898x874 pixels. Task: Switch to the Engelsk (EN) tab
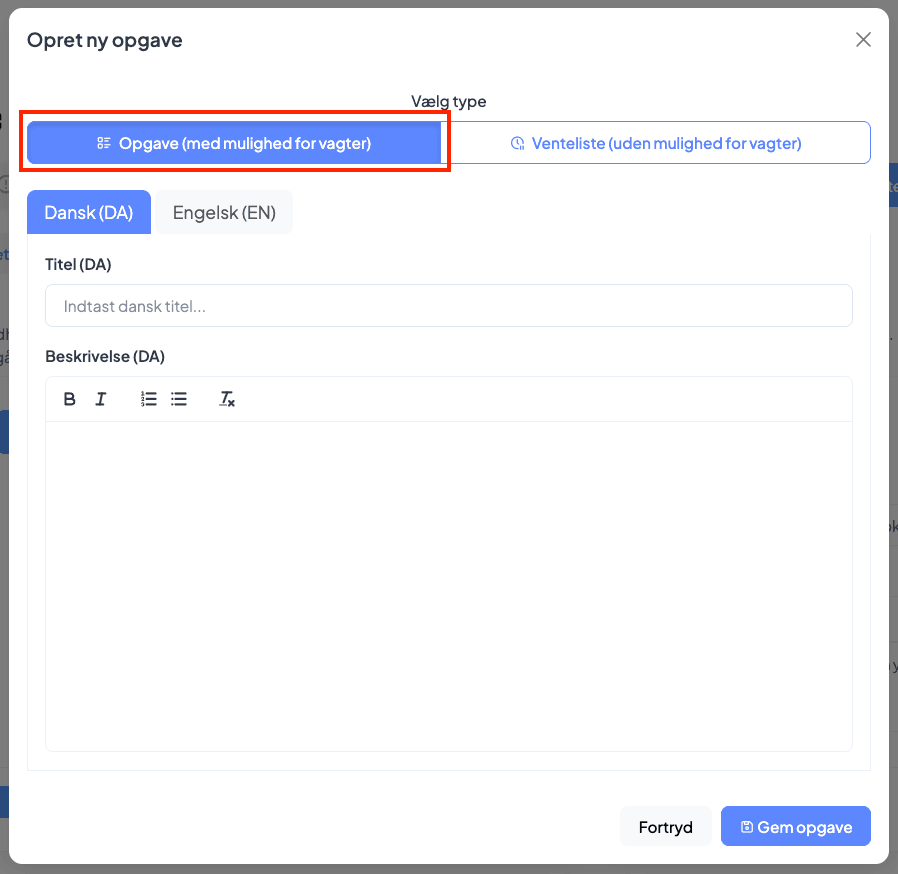tap(223, 211)
